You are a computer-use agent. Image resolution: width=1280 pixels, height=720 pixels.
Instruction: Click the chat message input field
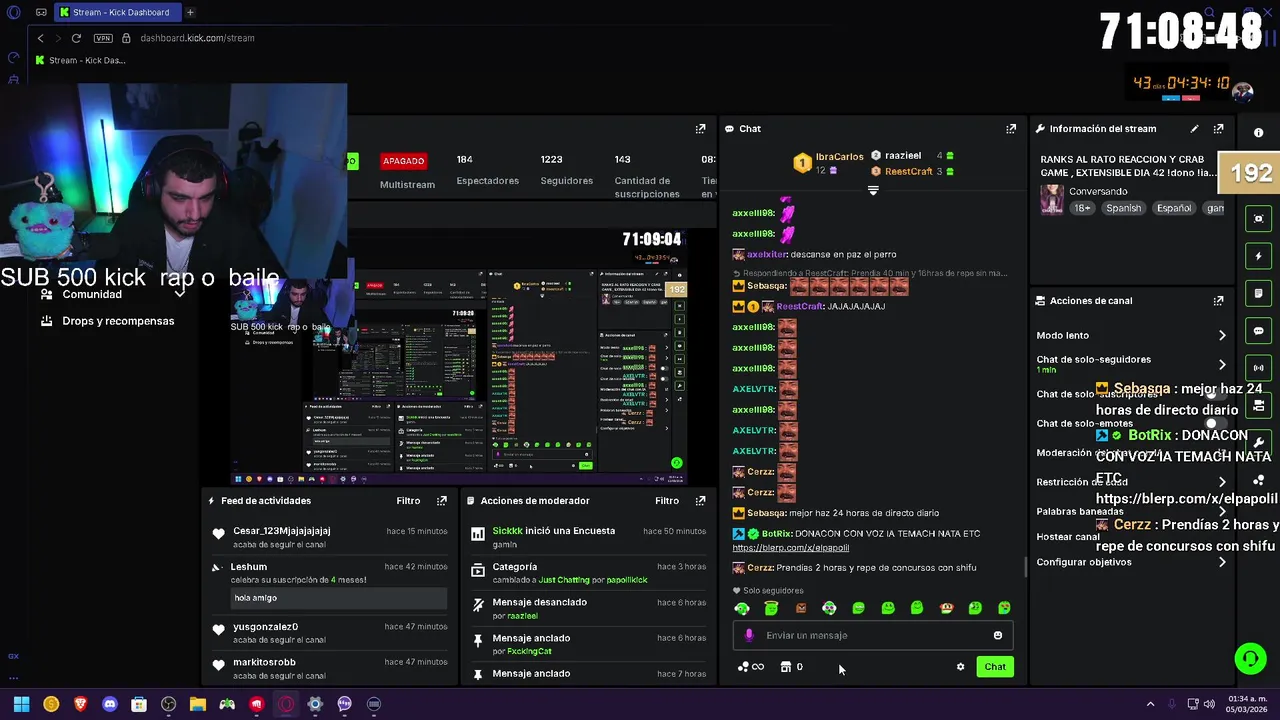pos(872,636)
